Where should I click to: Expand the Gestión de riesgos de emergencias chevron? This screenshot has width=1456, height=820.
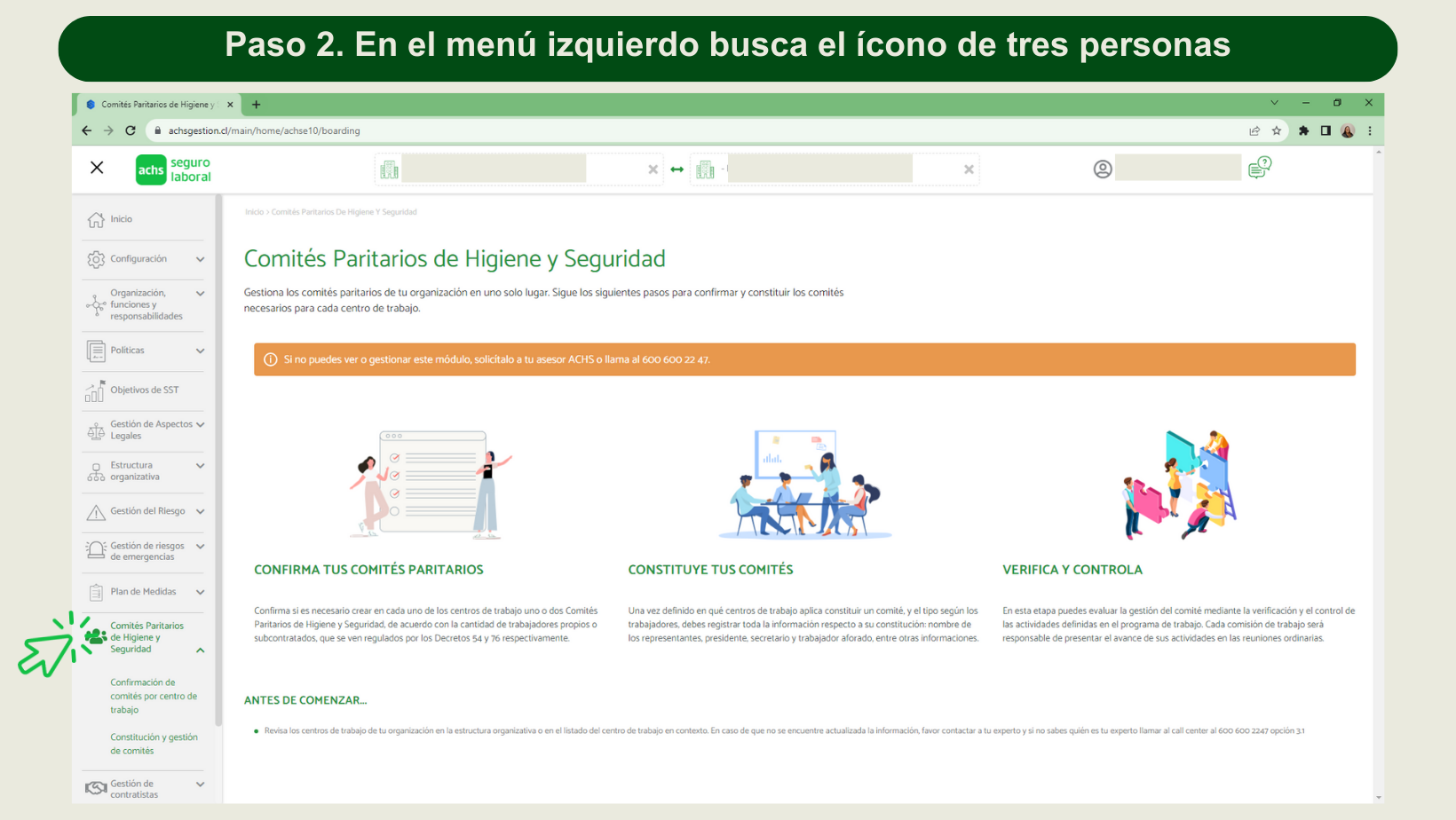pyautogui.click(x=201, y=547)
